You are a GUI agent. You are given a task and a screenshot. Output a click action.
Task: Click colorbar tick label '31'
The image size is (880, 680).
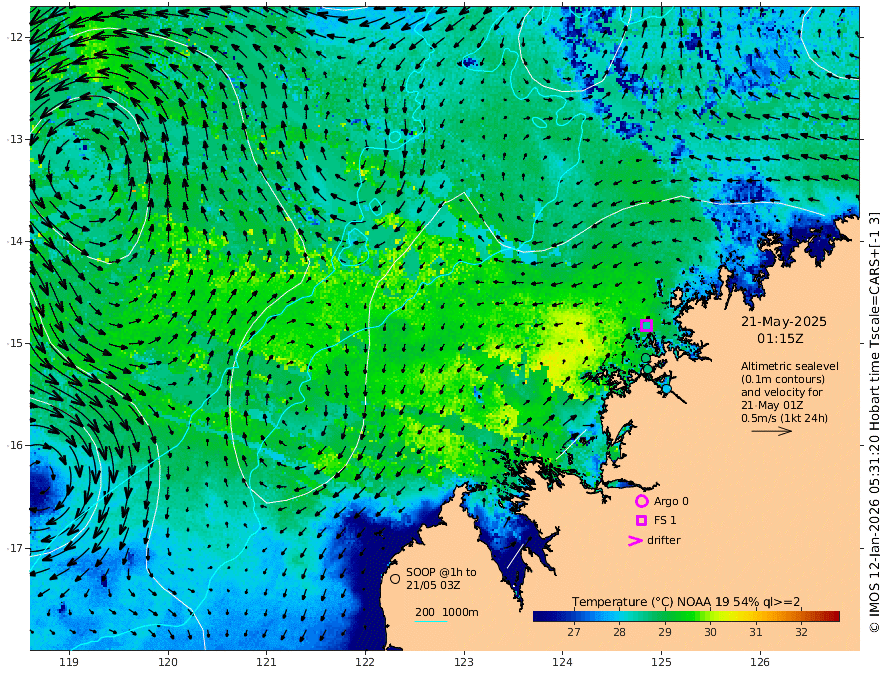click(x=756, y=632)
